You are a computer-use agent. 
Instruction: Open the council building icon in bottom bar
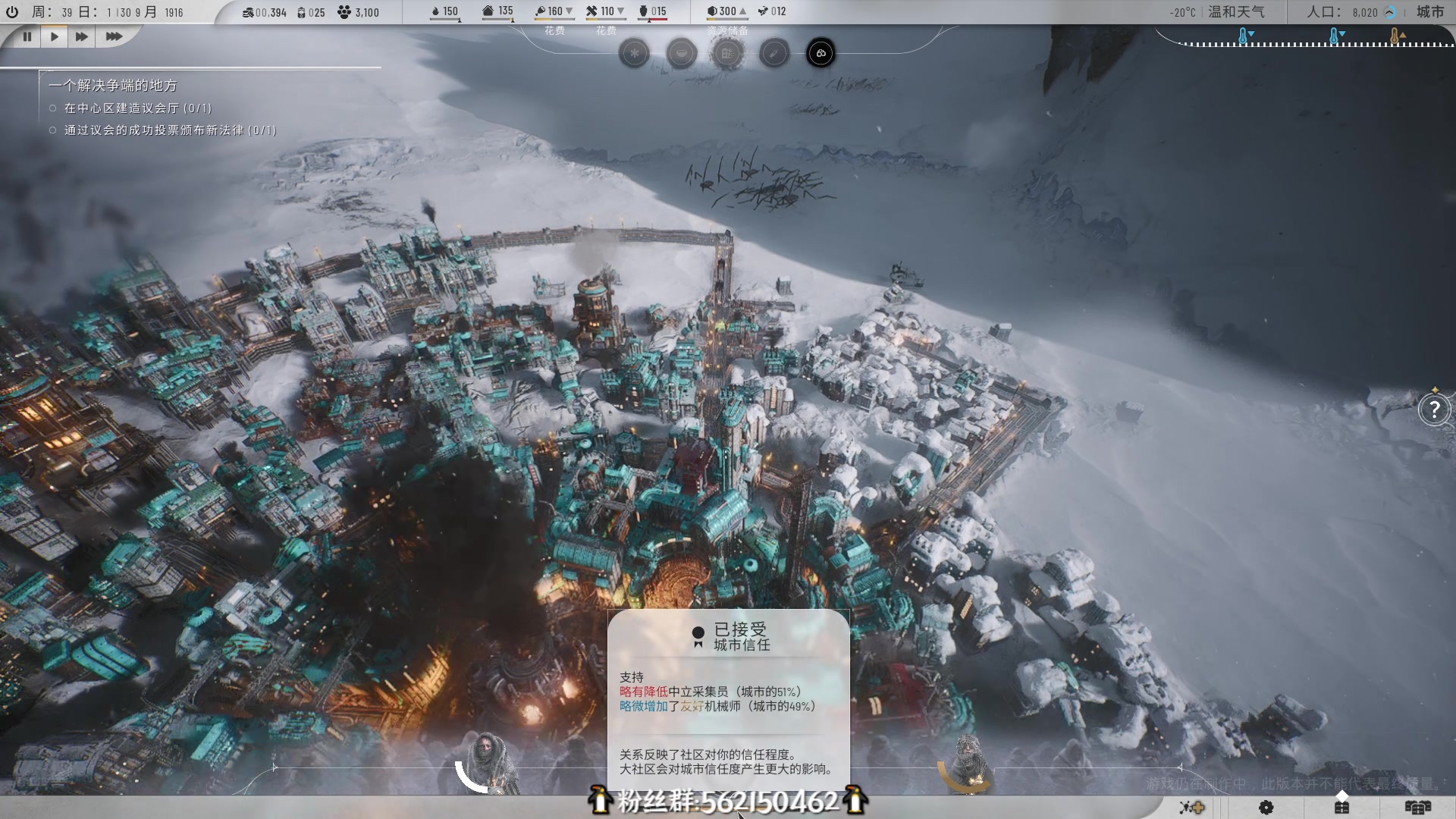[1341, 806]
